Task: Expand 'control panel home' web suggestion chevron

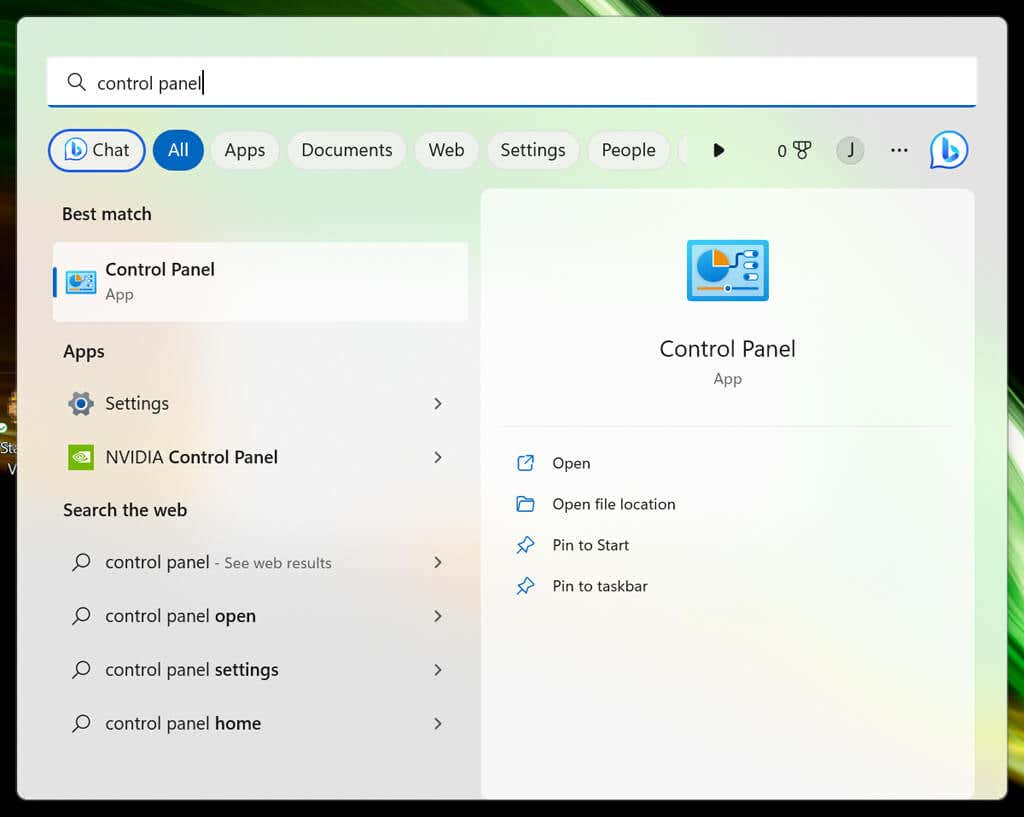Action: coord(438,723)
